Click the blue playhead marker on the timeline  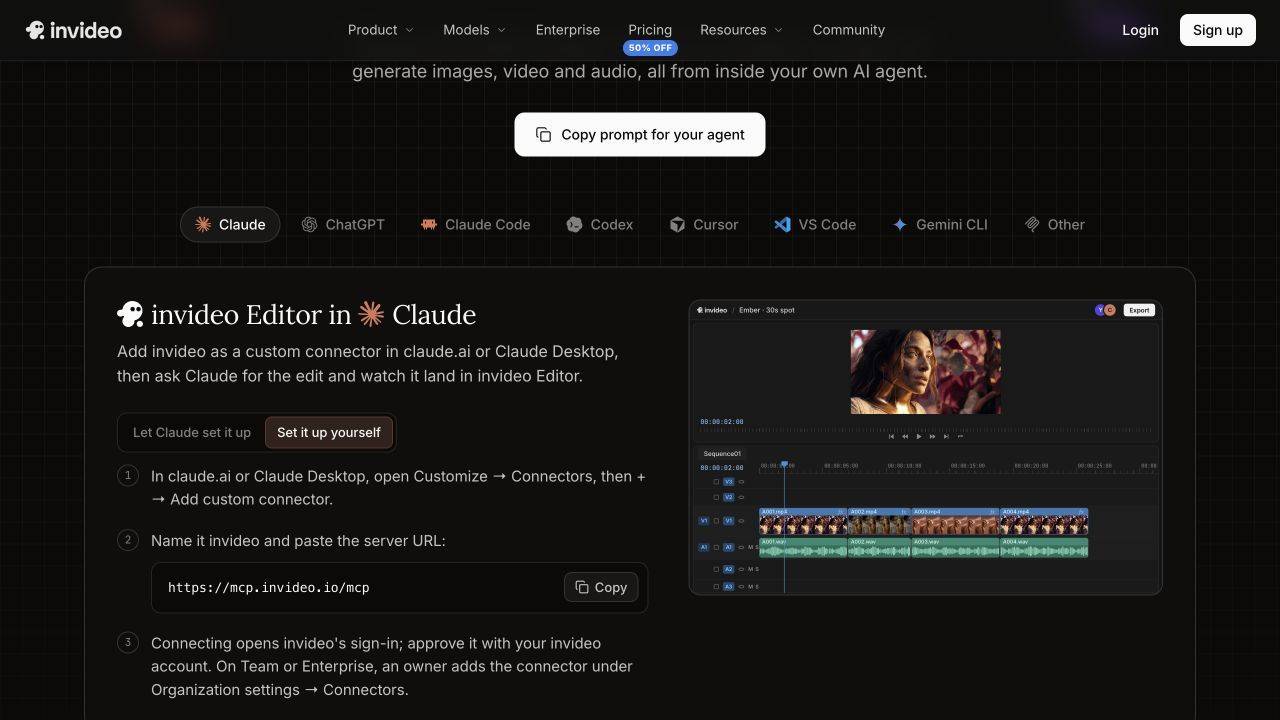[x=784, y=465]
